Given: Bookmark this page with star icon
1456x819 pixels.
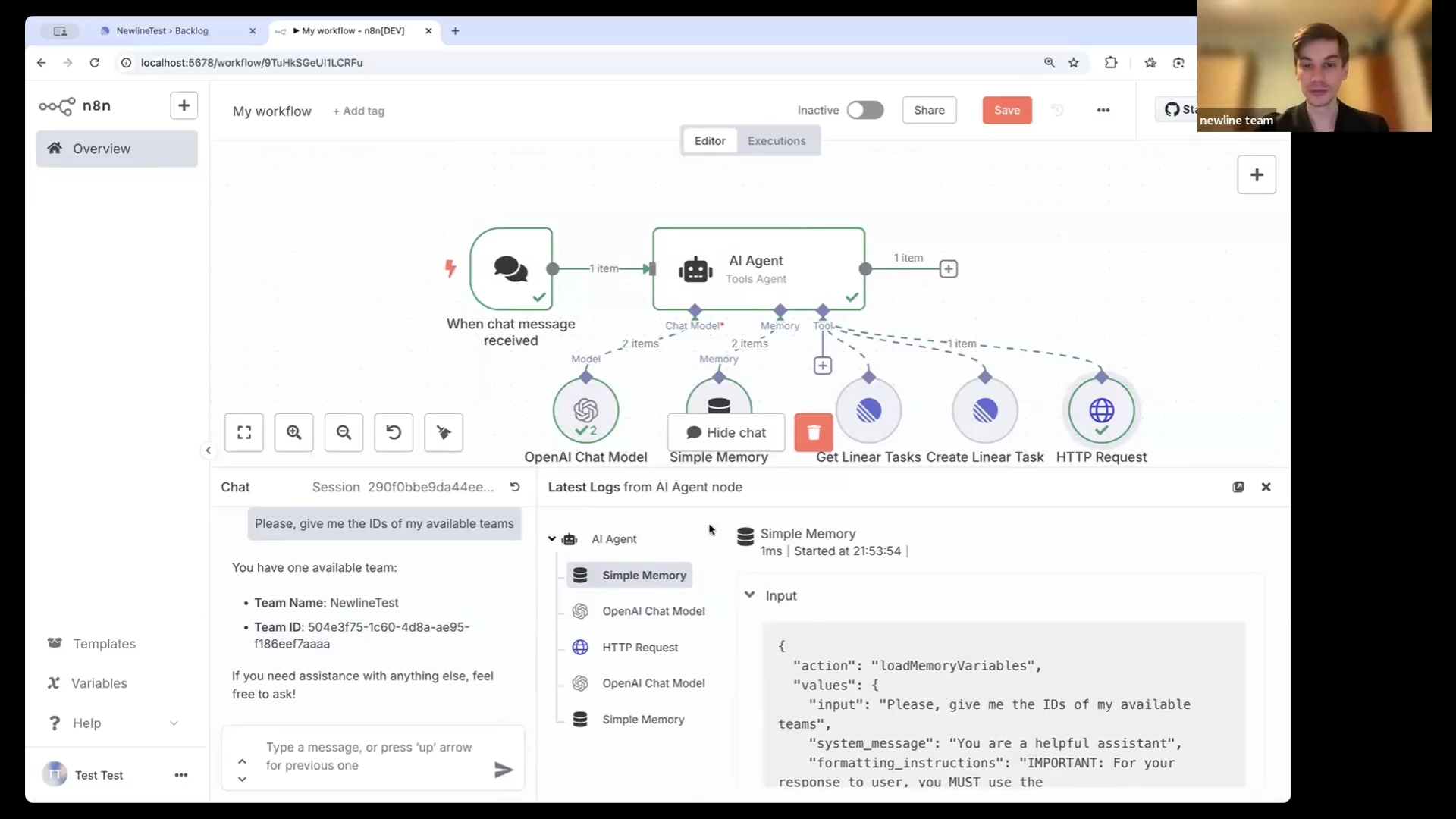Looking at the screenshot, I should (x=1074, y=63).
